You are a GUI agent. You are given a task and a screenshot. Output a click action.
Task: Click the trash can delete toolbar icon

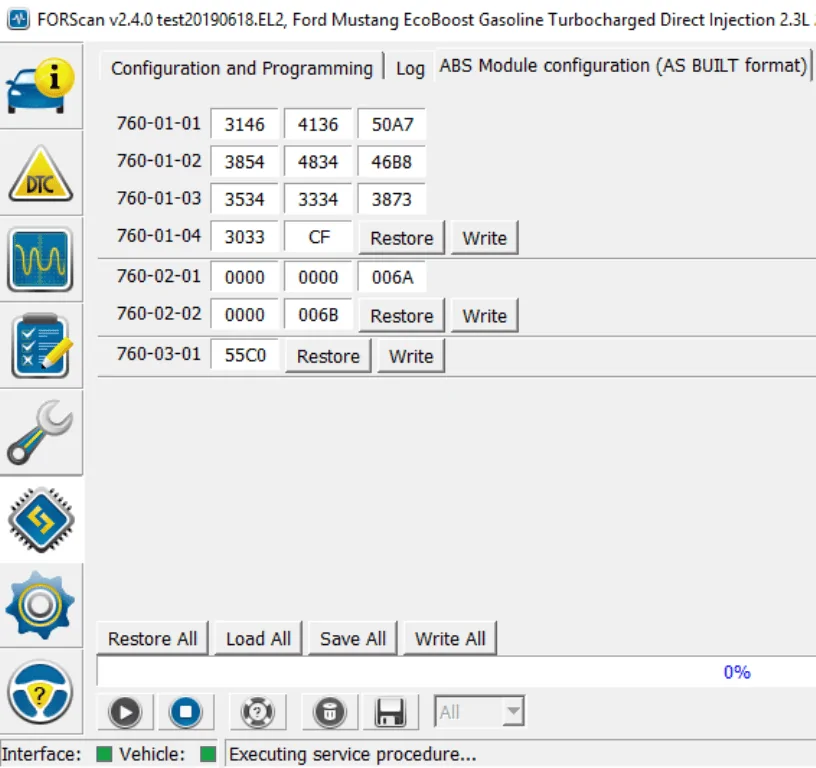pyautogui.click(x=329, y=712)
